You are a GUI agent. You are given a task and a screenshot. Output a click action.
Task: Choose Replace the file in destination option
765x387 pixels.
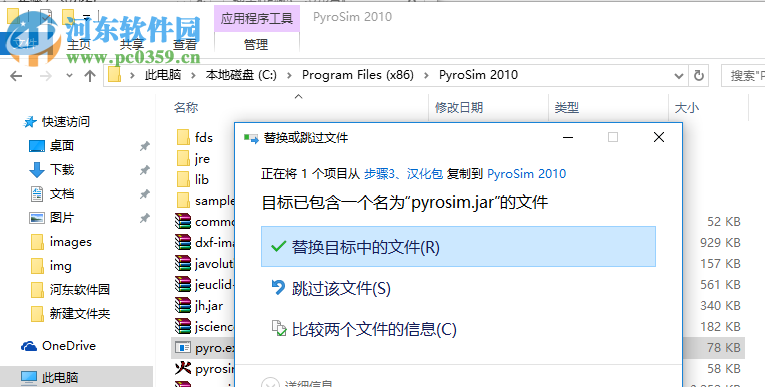(x=458, y=246)
